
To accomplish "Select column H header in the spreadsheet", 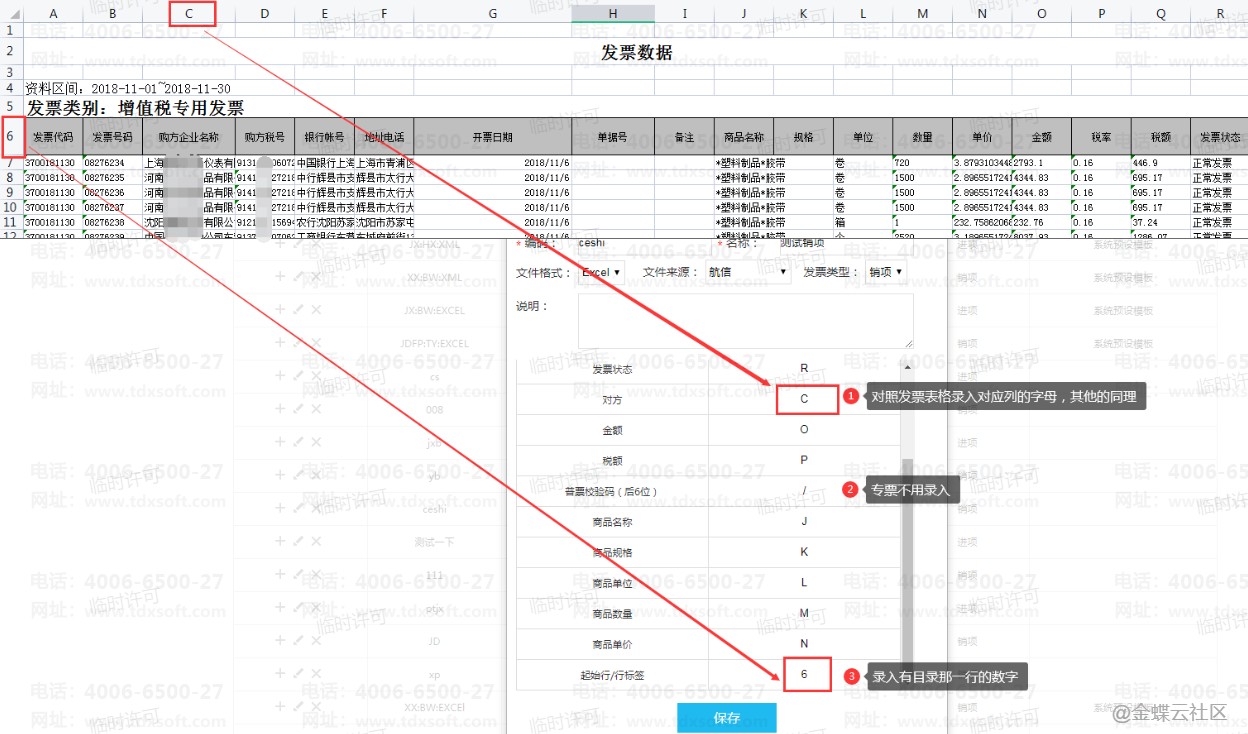I will [x=612, y=13].
